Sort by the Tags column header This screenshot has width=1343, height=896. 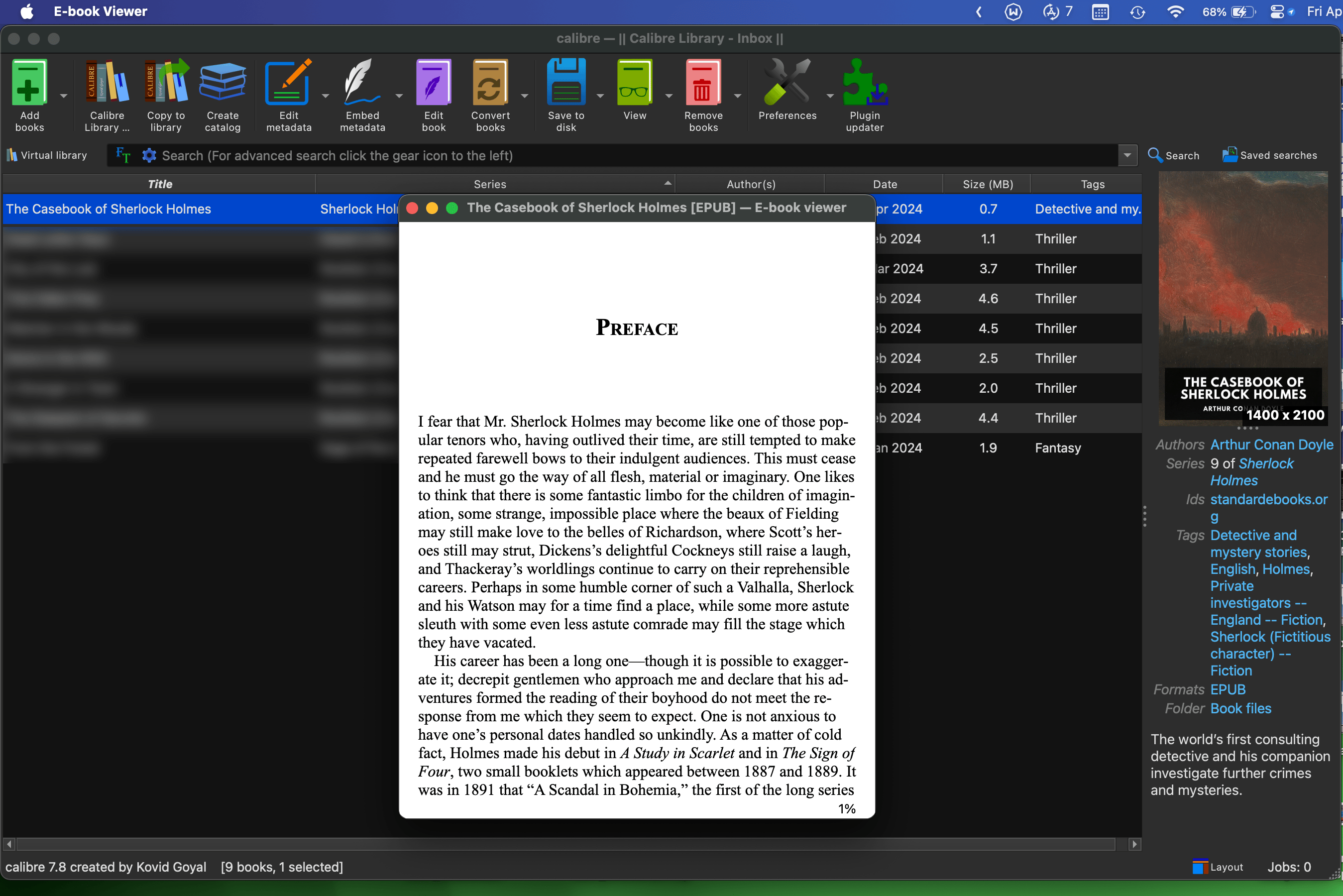coord(1092,184)
